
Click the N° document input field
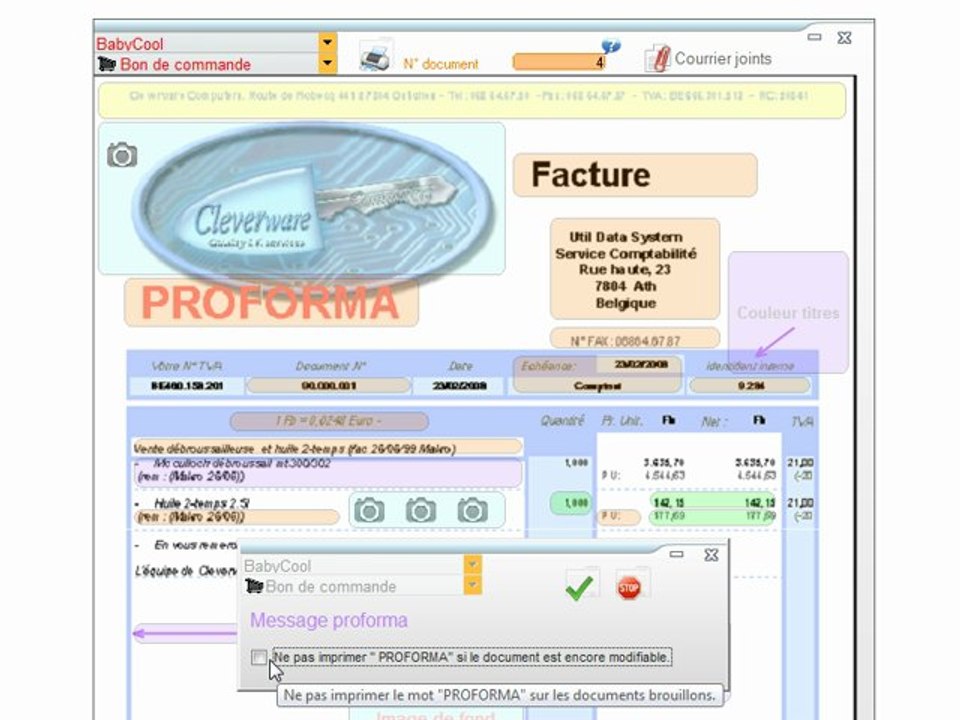click(559, 62)
